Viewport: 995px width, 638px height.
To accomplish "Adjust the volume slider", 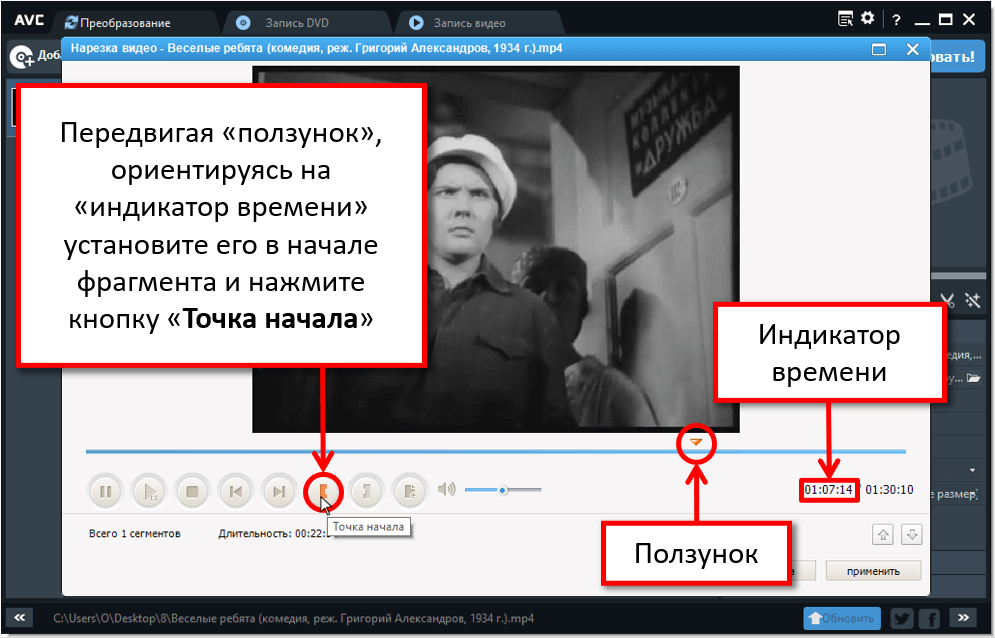I will tap(503, 489).
